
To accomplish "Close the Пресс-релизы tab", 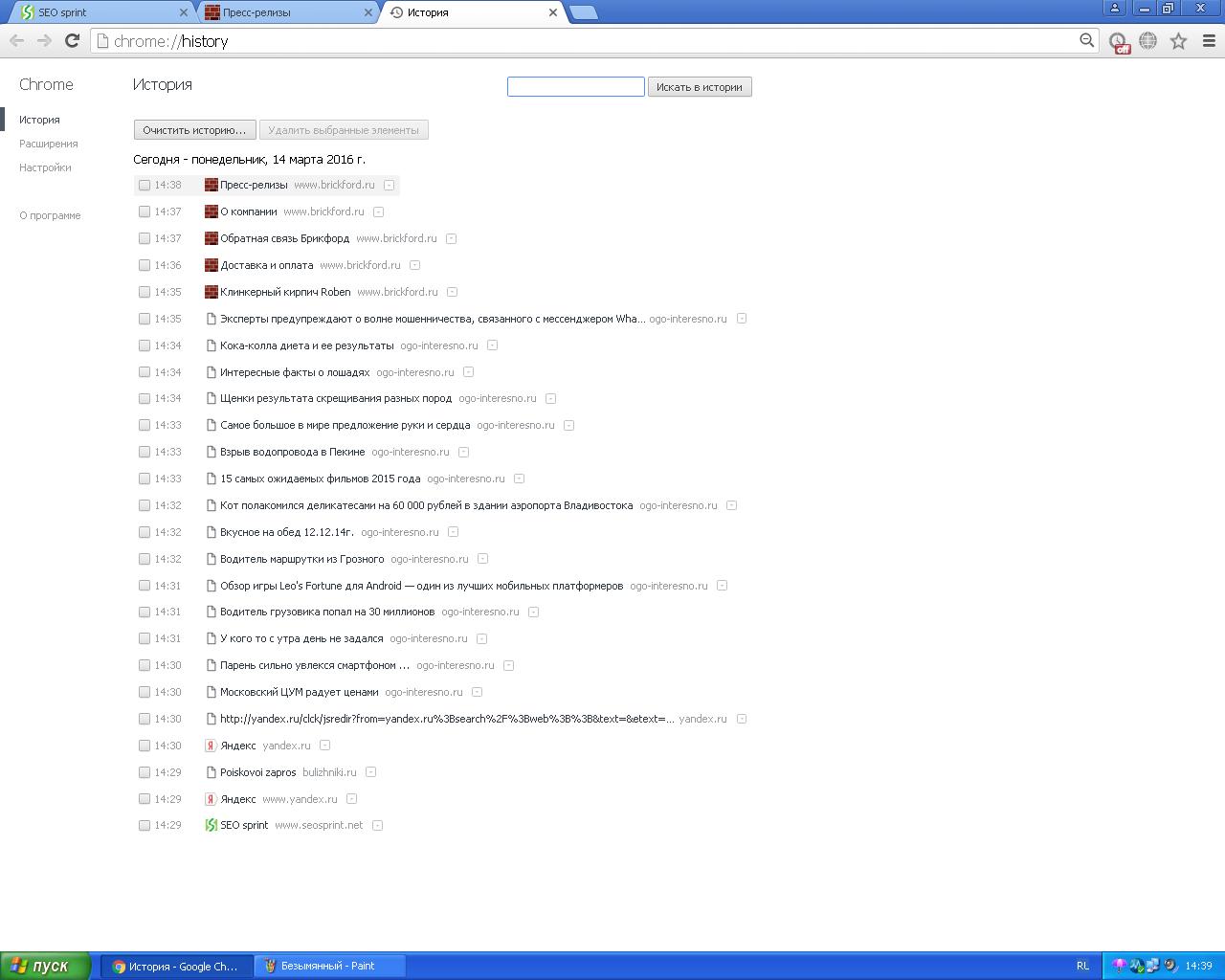I will (x=368, y=12).
